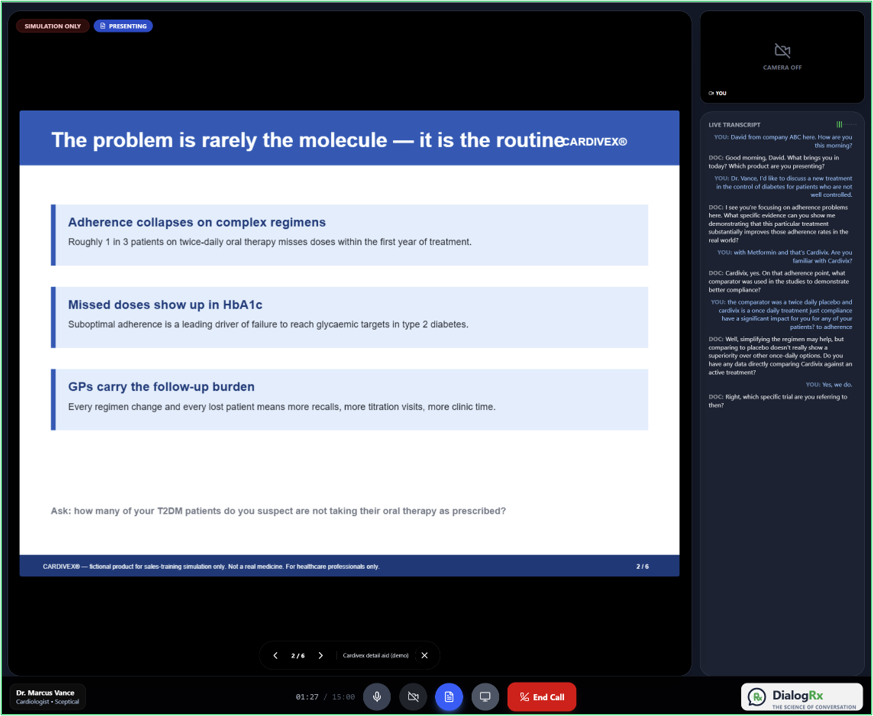Image resolution: width=873 pixels, height=716 pixels.
Task: Click the CARDIVEX® brand label on slide
Action: (x=595, y=142)
